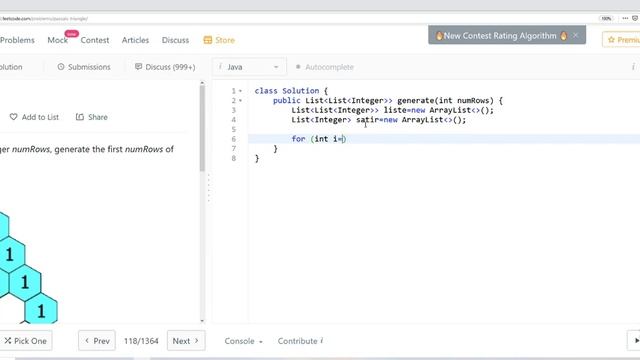Click the 'class Solution' text on line 1
The width and height of the screenshot is (640, 360).
coord(287,91)
